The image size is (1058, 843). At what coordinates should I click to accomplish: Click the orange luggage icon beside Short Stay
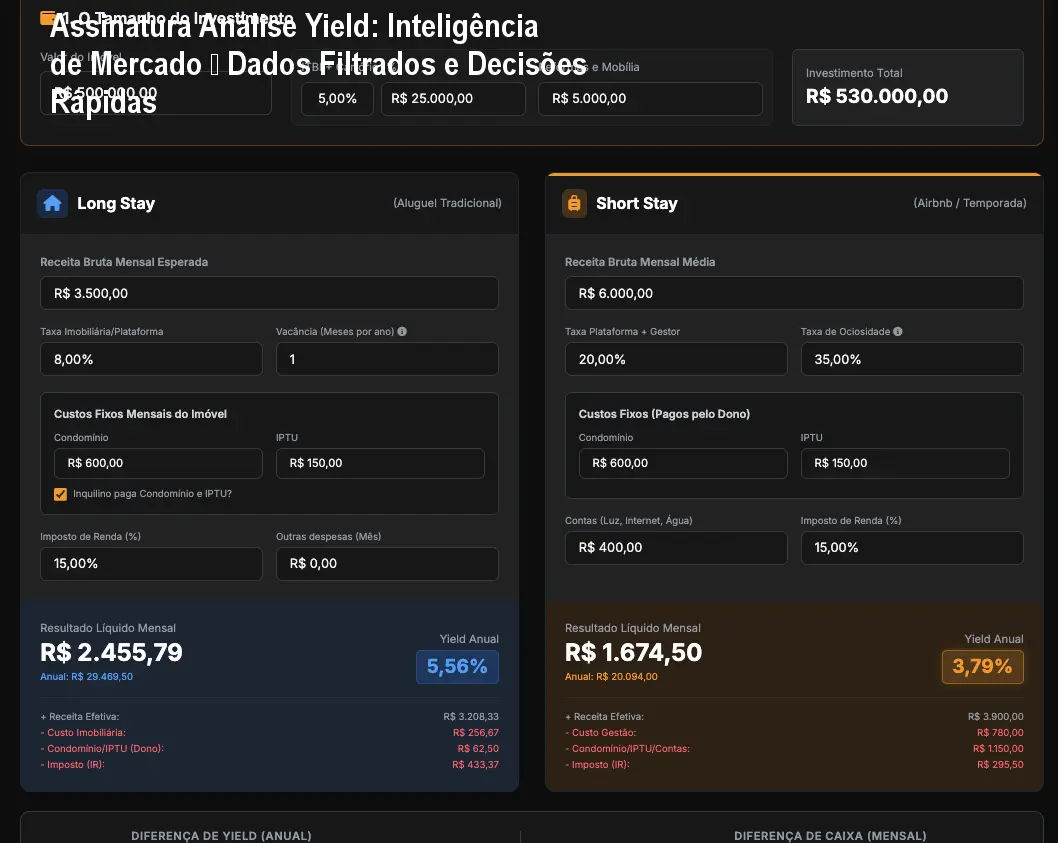(x=574, y=203)
